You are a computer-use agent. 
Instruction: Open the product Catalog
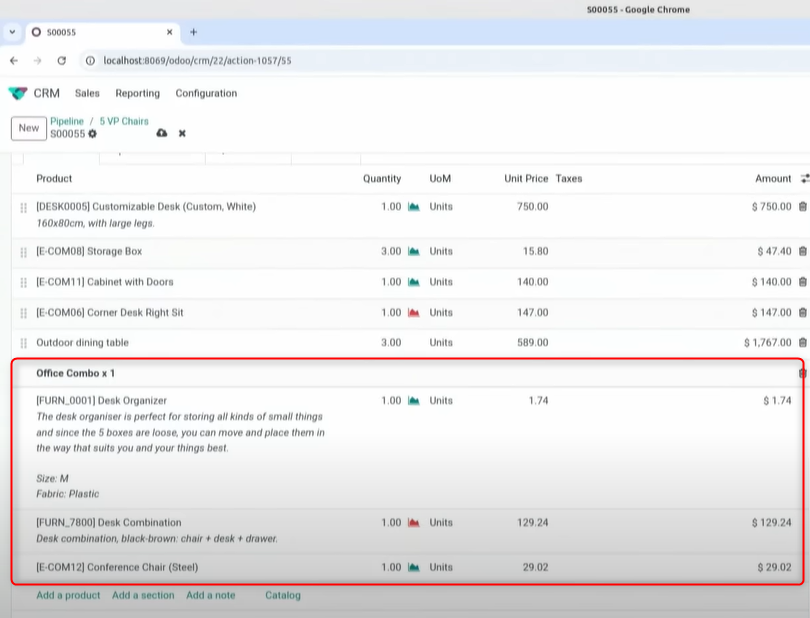283,595
